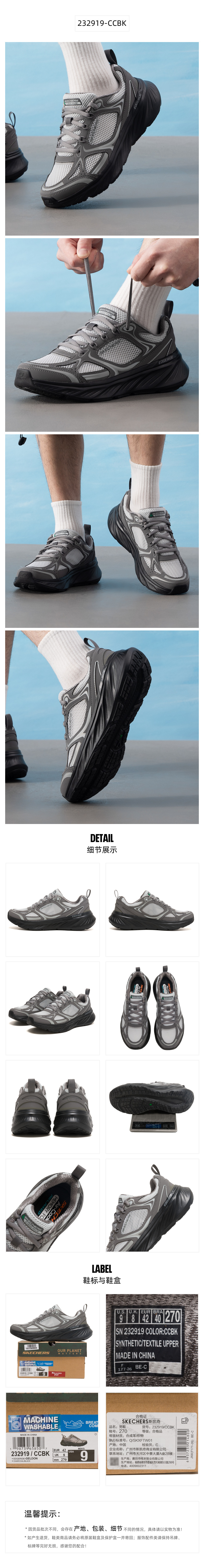
Task: Click the 温馨提示 notice heading
Action: (42, 1514)
